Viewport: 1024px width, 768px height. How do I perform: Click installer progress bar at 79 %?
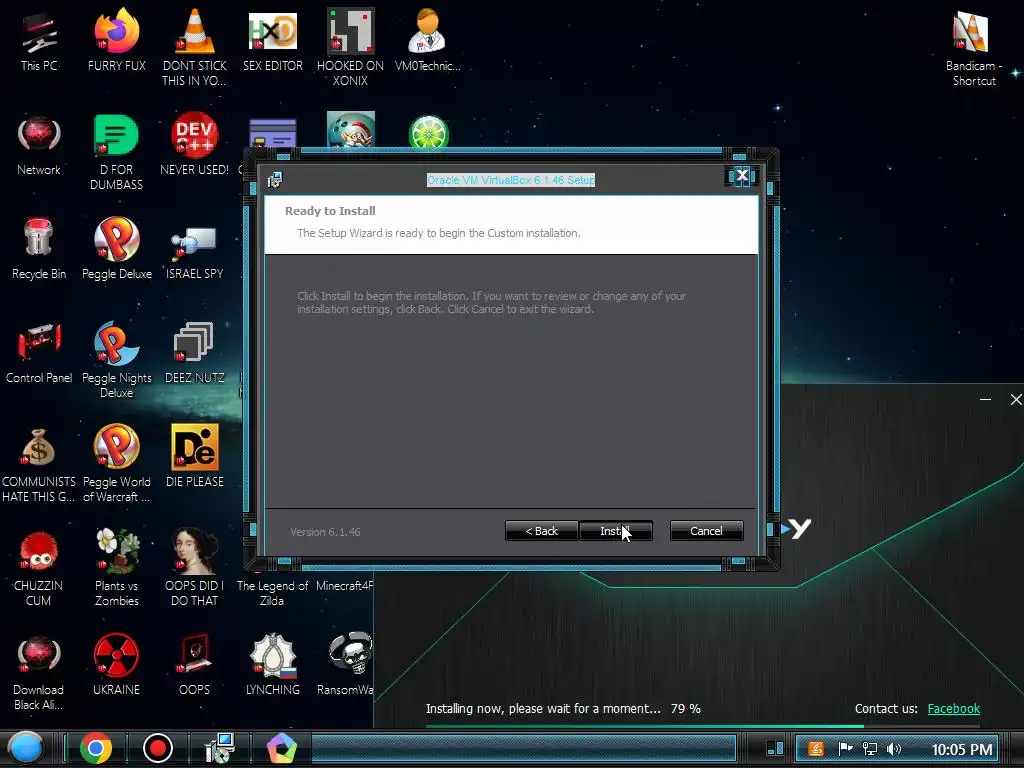click(x=703, y=726)
